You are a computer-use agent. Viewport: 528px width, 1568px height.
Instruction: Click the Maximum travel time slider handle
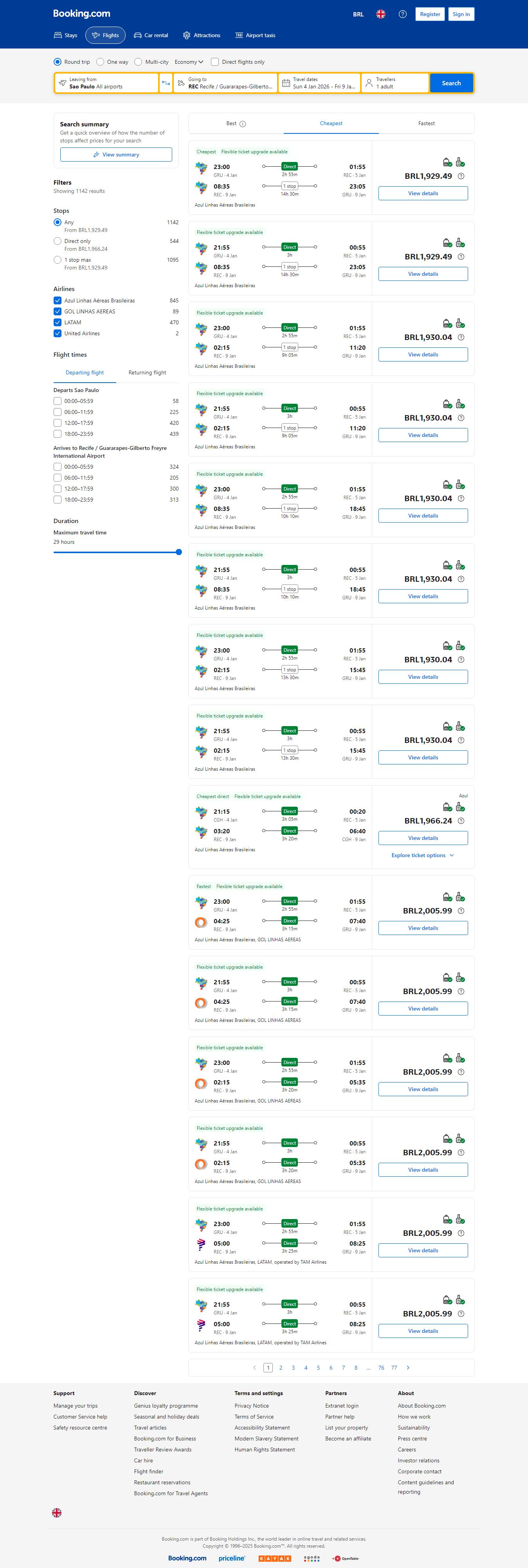click(x=178, y=552)
